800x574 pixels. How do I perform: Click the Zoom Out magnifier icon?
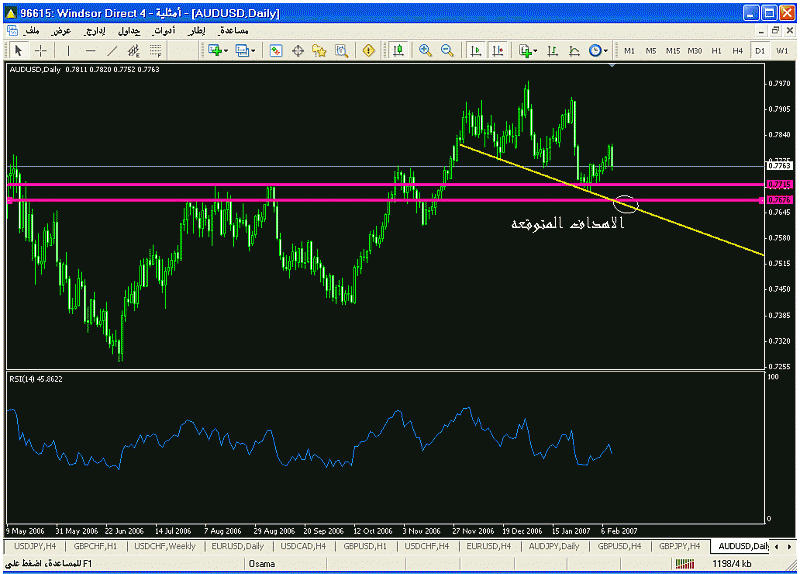click(447, 50)
